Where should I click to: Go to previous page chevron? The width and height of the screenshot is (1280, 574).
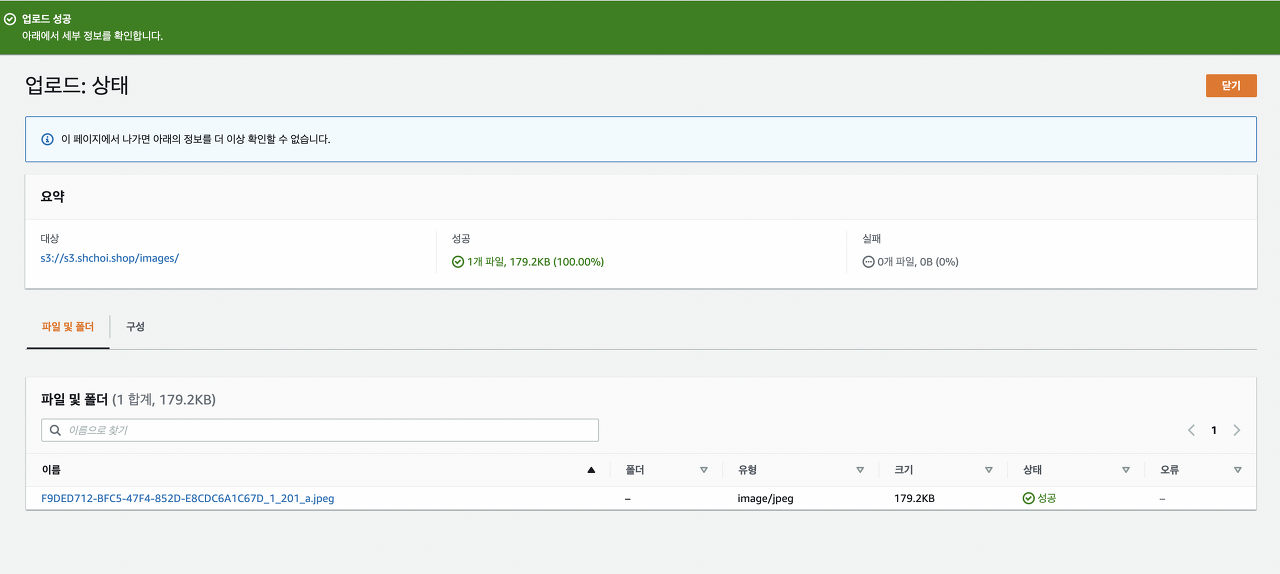(1191, 430)
